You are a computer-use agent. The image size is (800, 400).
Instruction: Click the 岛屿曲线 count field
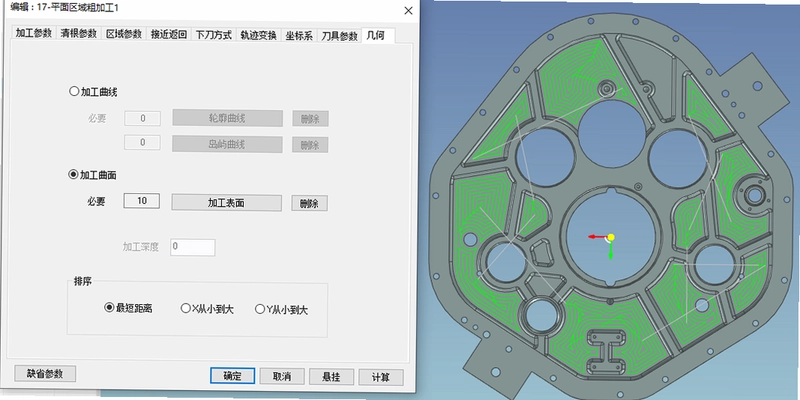142,142
